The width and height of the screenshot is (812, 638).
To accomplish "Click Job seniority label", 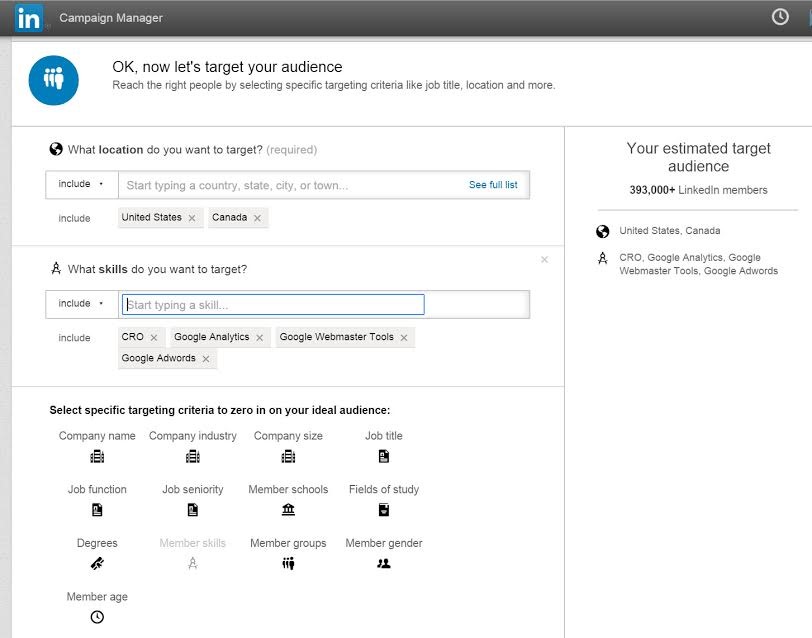I will click(193, 489).
